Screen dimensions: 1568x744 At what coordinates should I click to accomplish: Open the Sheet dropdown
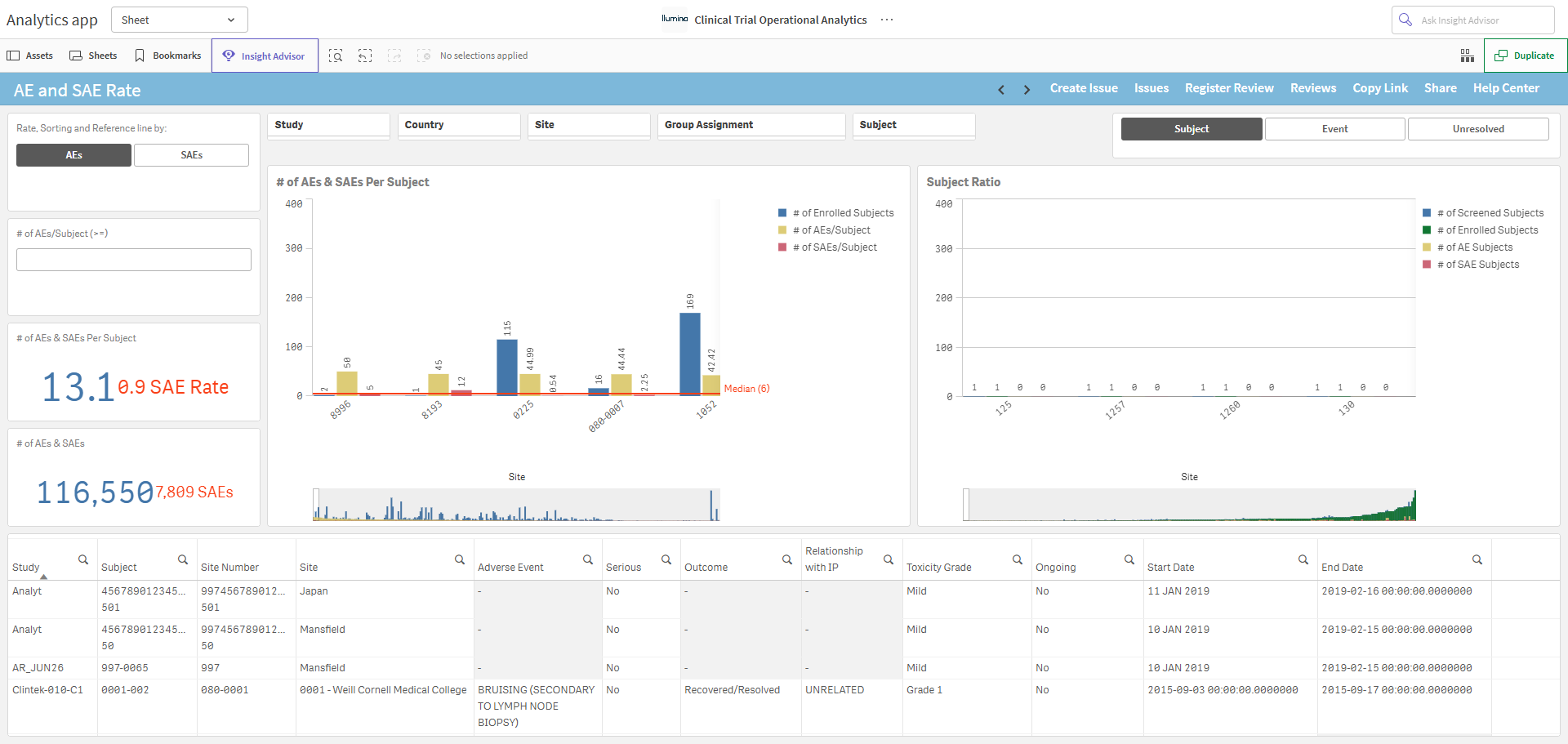pos(180,20)
